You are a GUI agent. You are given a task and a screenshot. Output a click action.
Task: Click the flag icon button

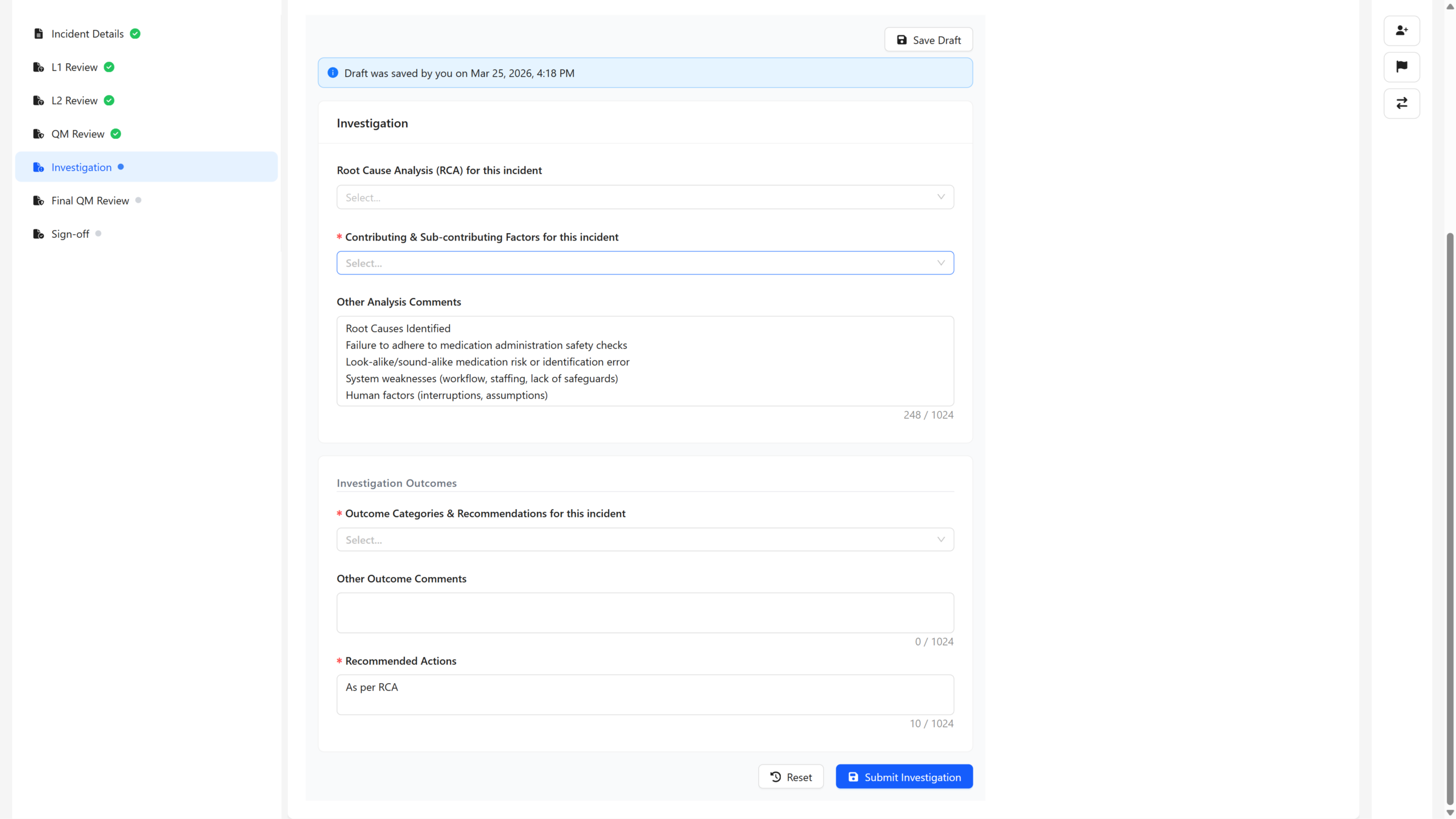pos(1401,67)
